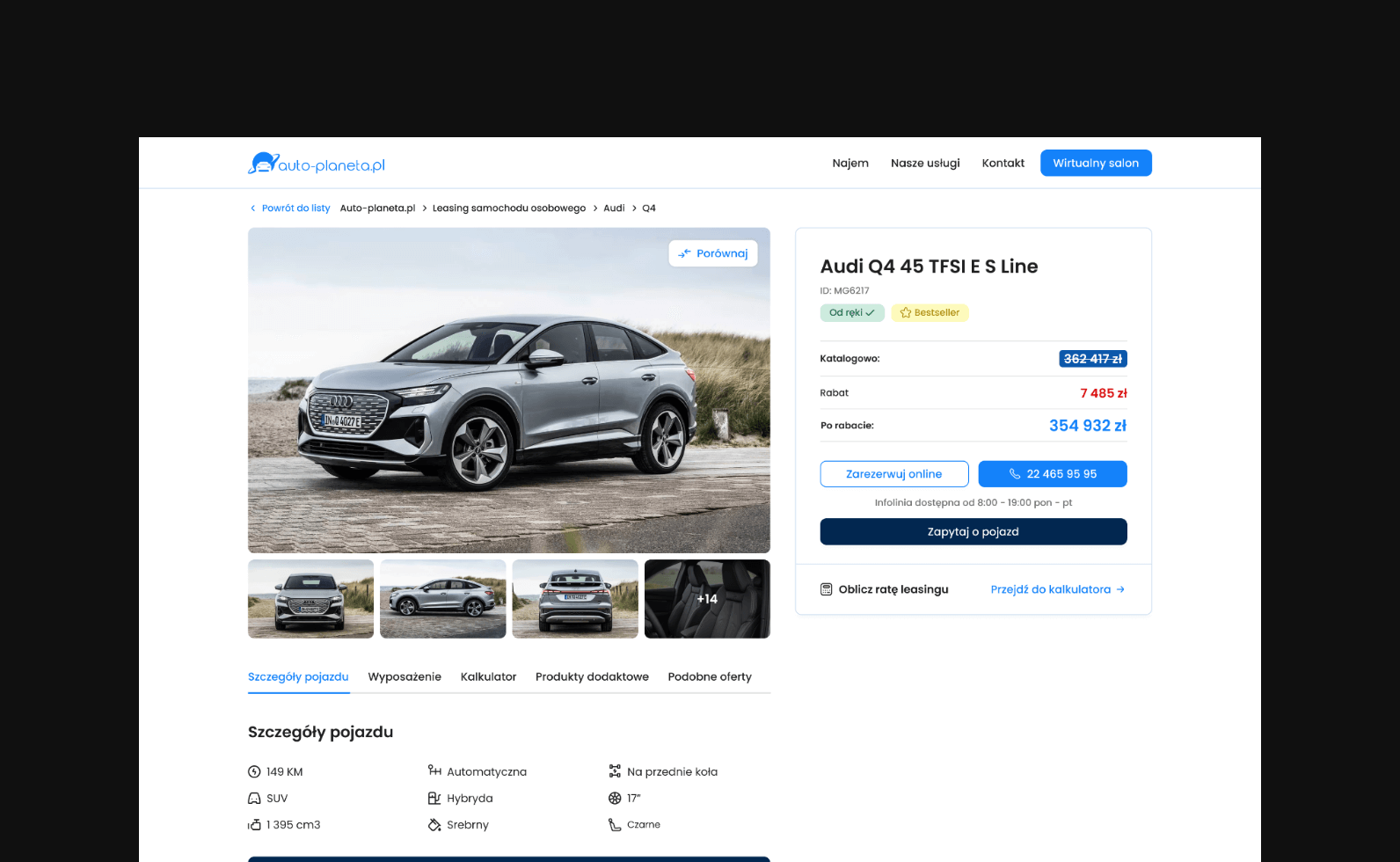Screen dimensions: 1400x862
Task: Click the fuel icon next to Hybryda
Action: pyautogui.click(x=434, y=799)
